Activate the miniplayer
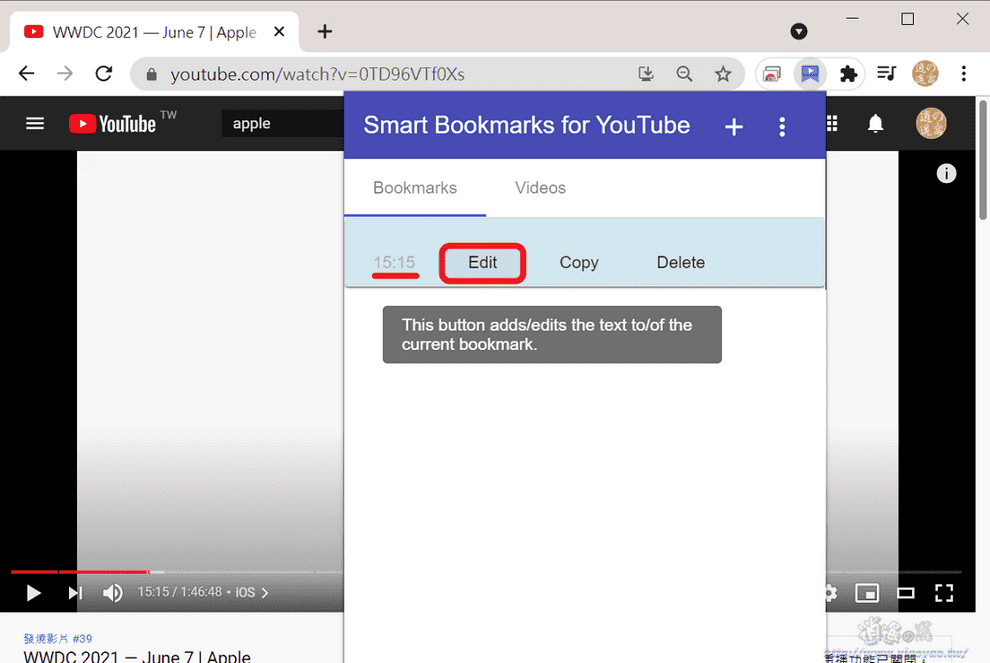The image size is (990, 663). coord(867,593)
